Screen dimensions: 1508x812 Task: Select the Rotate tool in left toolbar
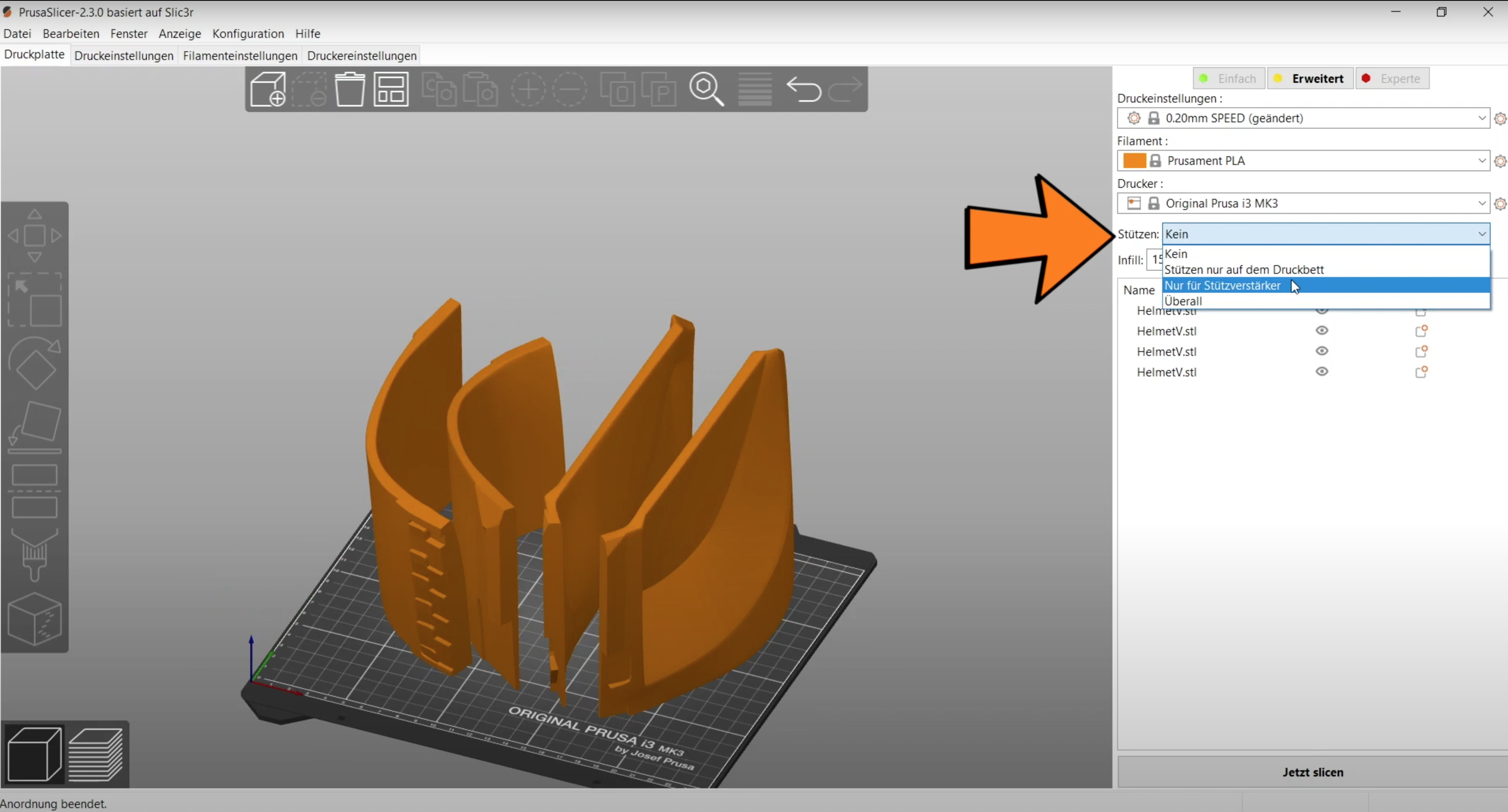tap(34, 363)
